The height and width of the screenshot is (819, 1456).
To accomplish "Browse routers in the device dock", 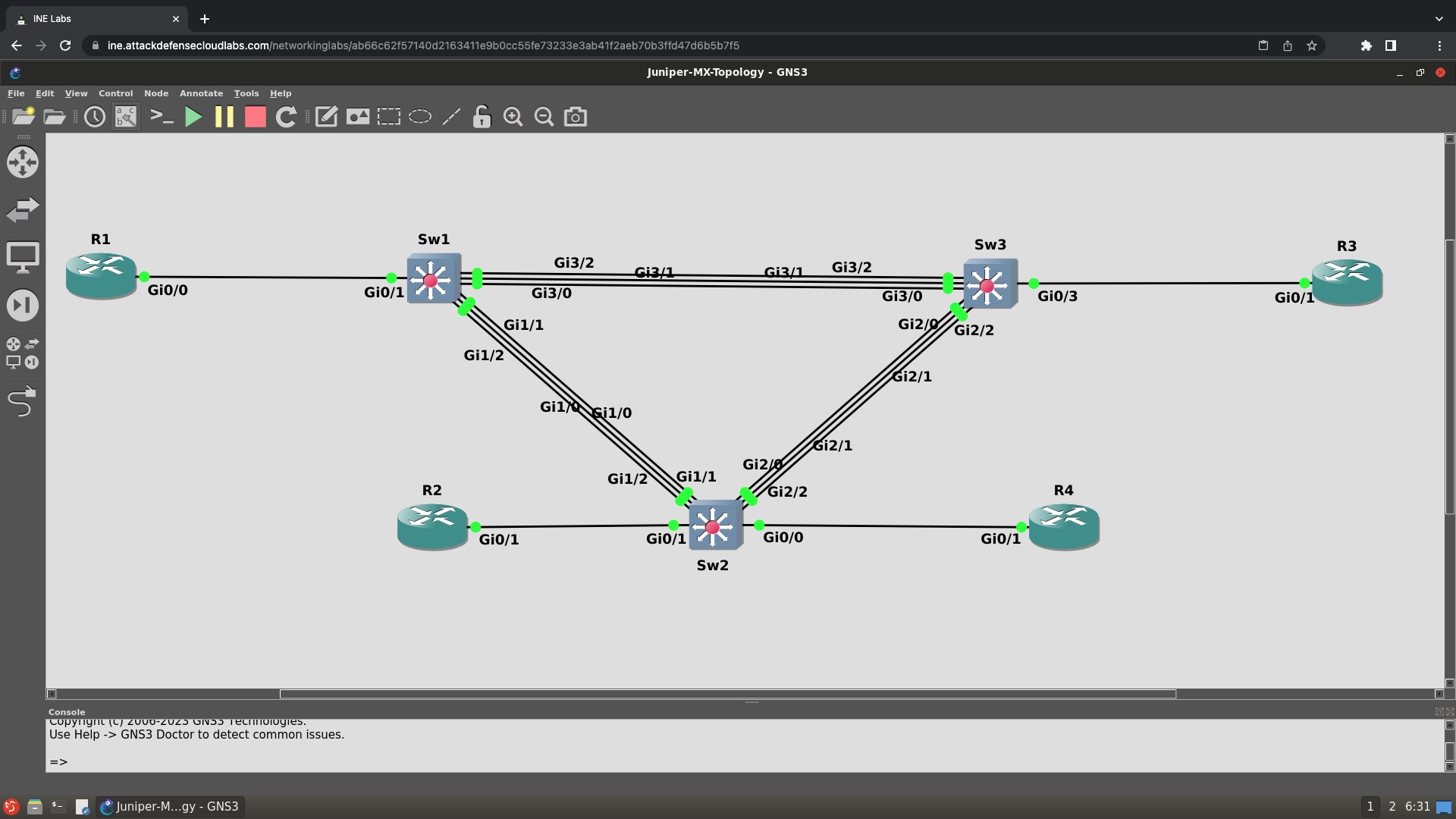I will pos(23,162).
